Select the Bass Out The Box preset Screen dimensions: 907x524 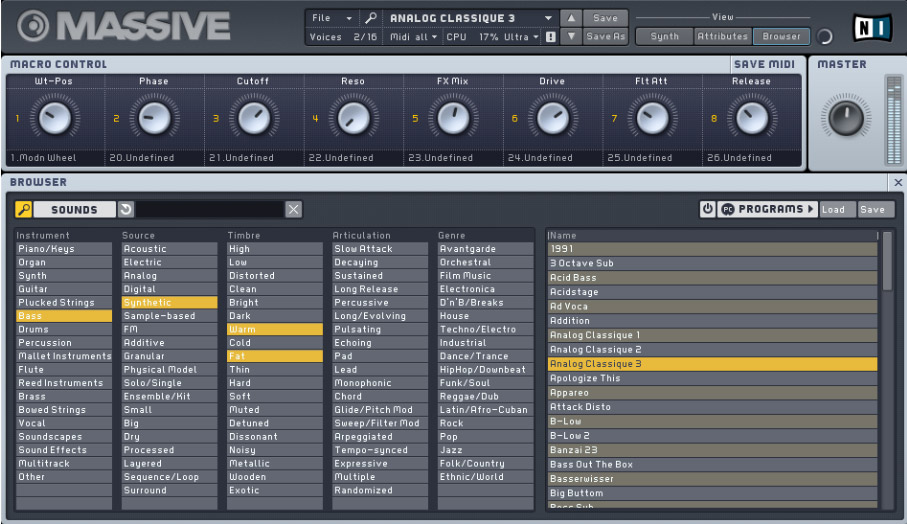point(712,464)
